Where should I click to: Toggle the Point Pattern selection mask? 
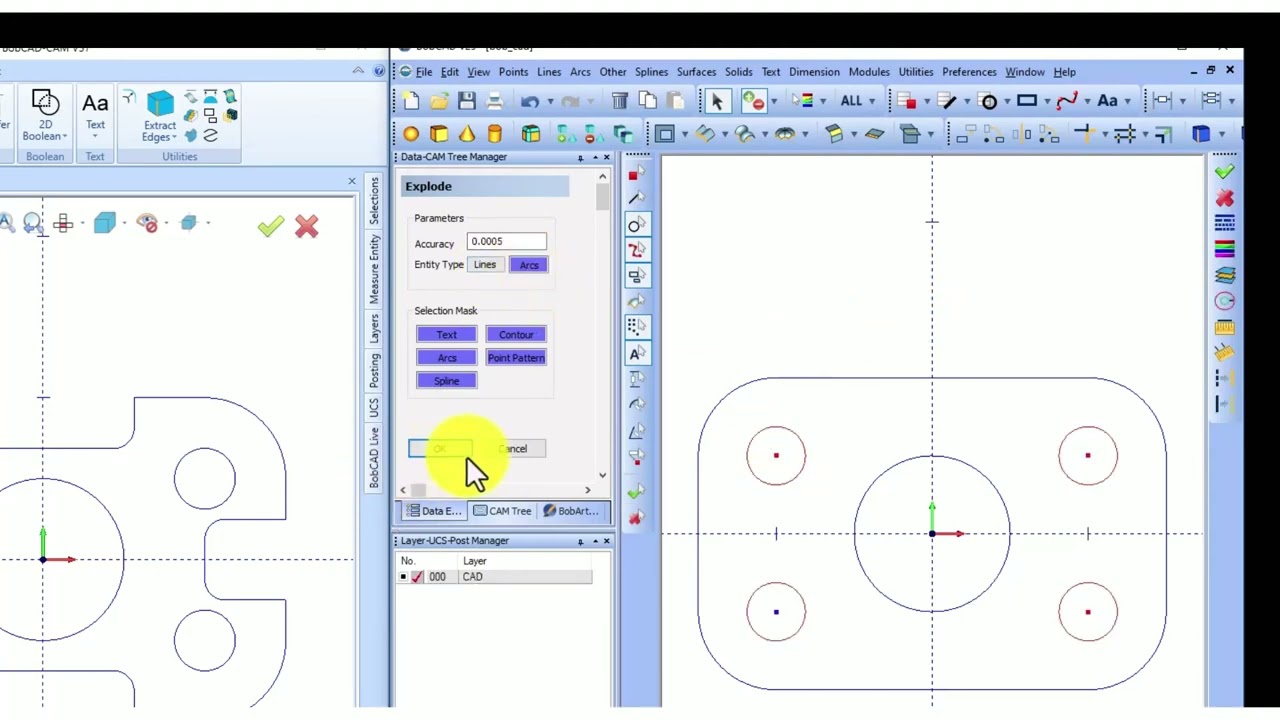coord(516,358)
